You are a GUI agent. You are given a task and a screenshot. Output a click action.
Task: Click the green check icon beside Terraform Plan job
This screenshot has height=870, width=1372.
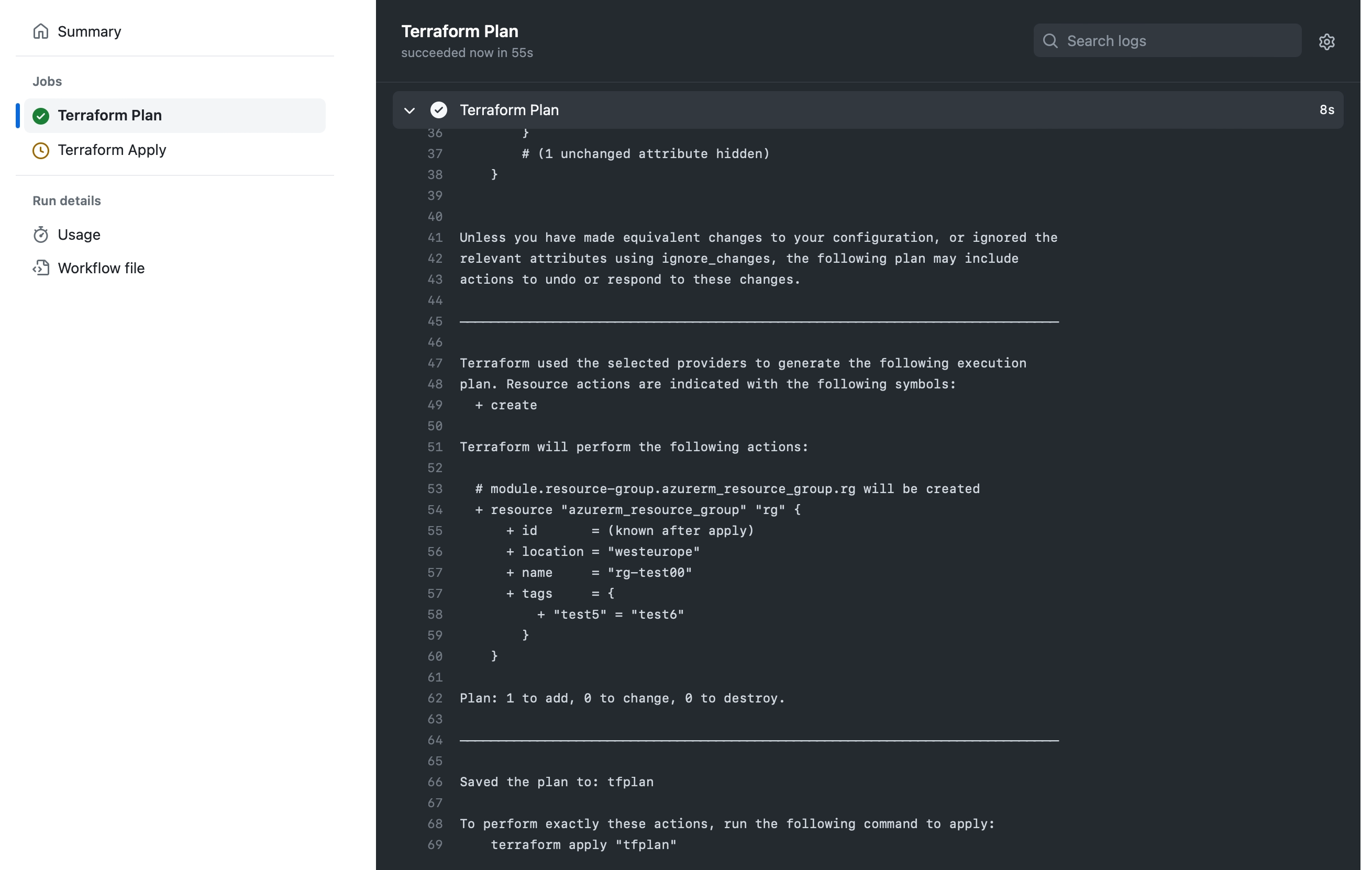coord(40,116)
